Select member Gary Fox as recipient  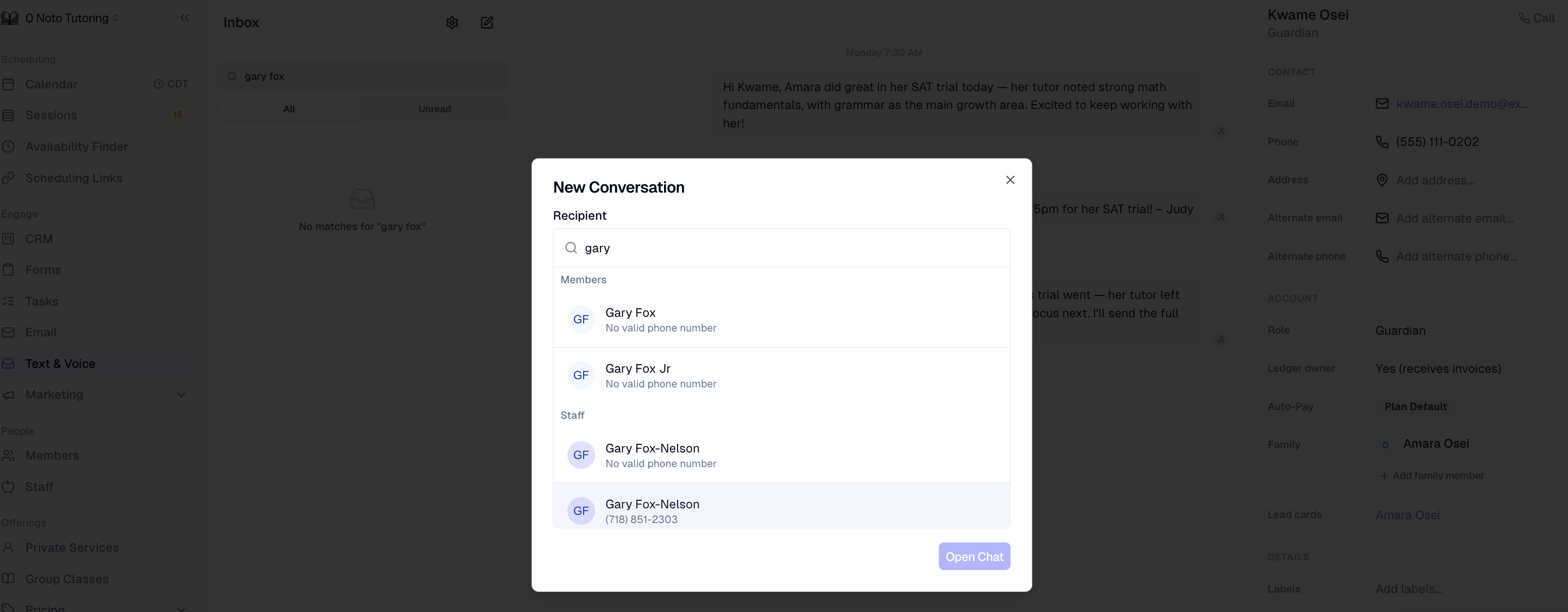pos(782,320)
